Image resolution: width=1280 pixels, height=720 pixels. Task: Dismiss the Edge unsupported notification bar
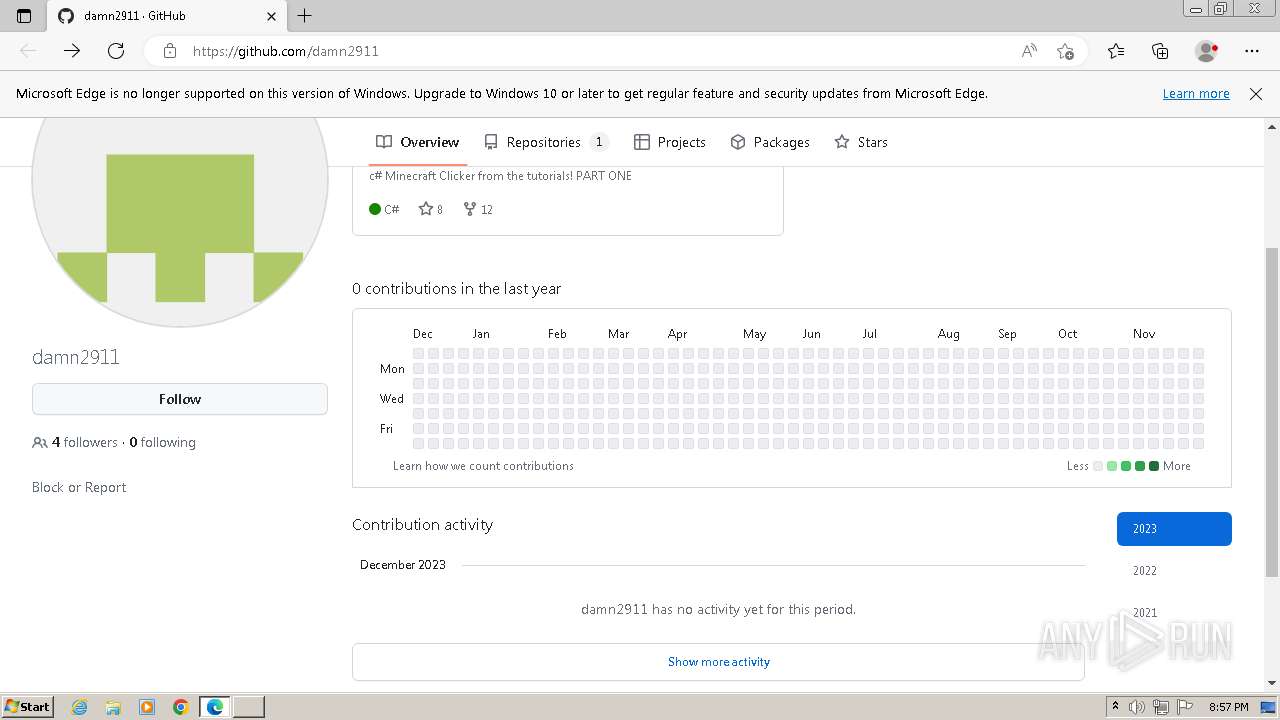(x=1256, y=94)
